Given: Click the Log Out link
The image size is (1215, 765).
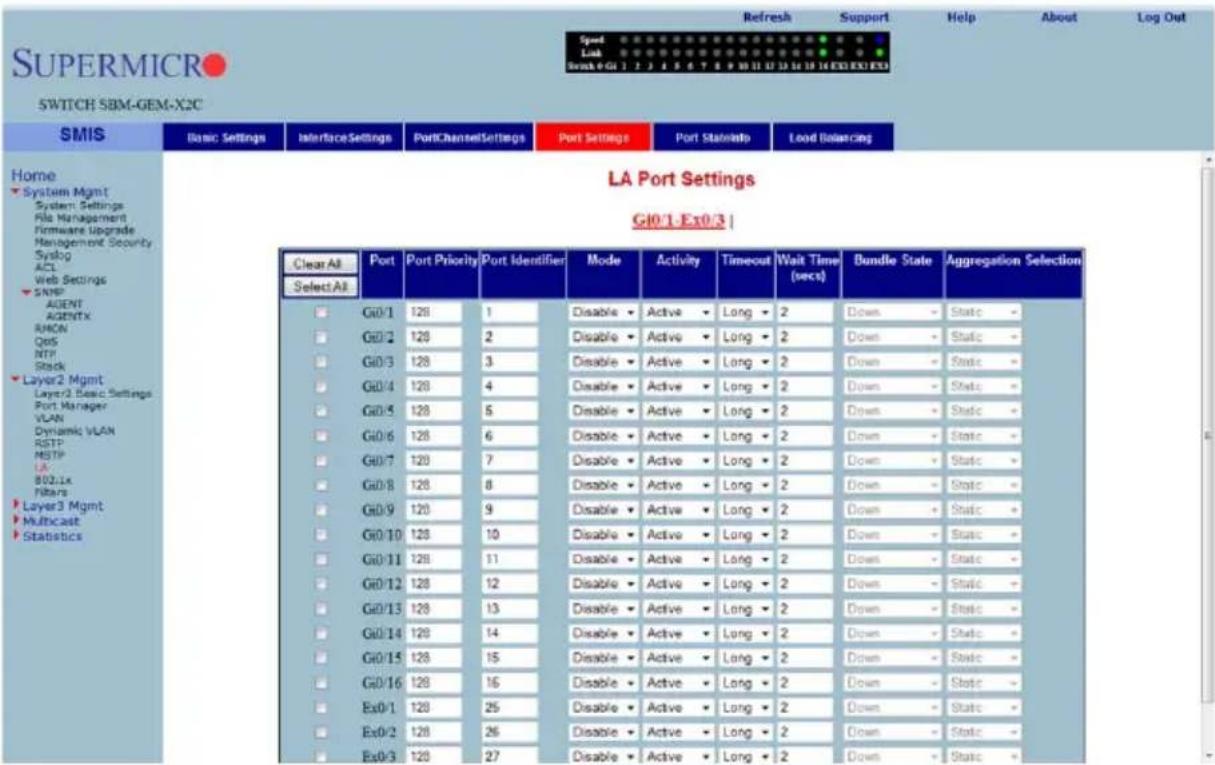Looking at the screenshot, I should click(x=1160, y=17).
